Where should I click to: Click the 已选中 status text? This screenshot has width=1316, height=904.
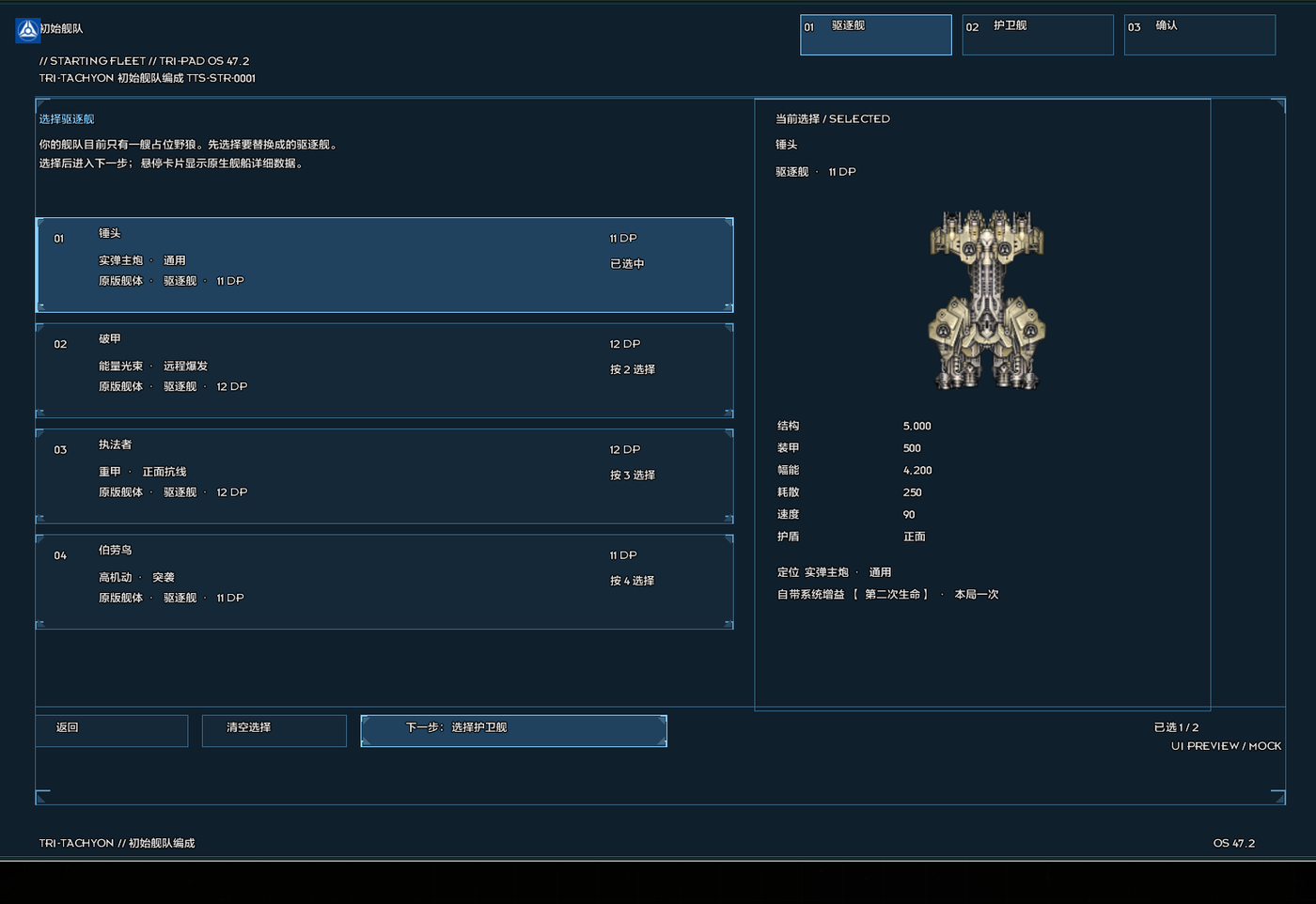627,264
